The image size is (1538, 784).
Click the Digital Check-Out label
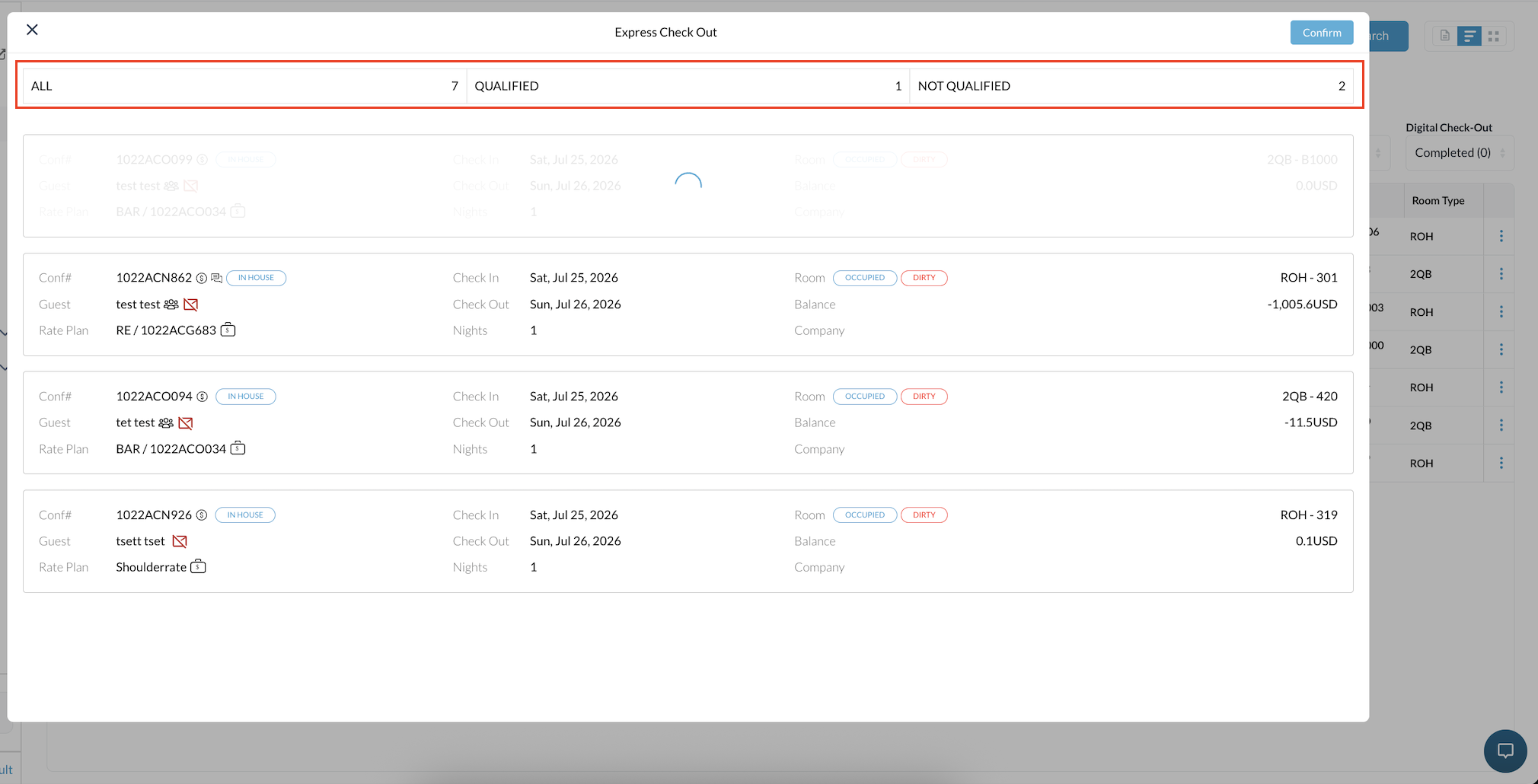(1449, 128)
